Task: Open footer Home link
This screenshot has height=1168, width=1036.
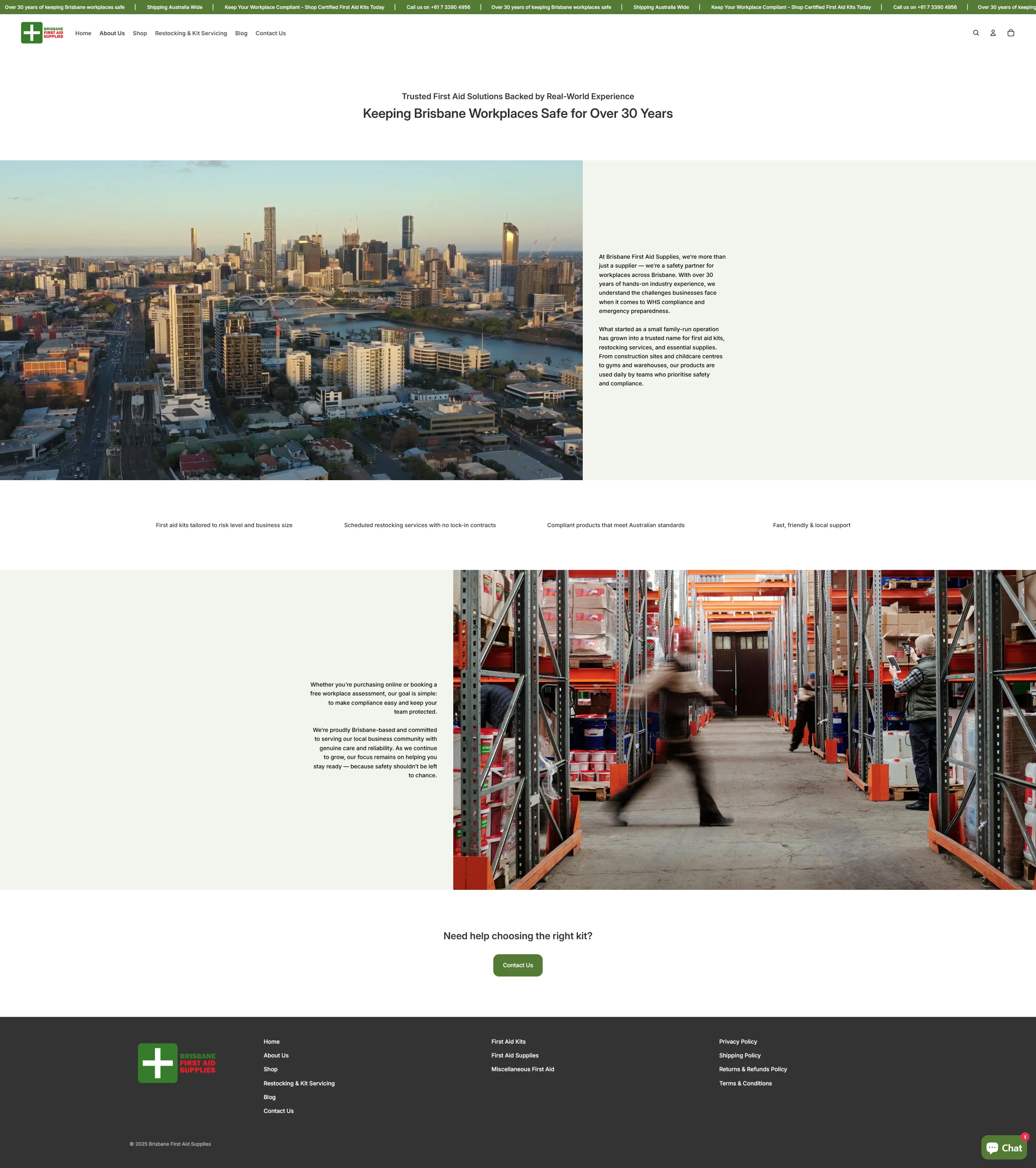Action: 271,1042
